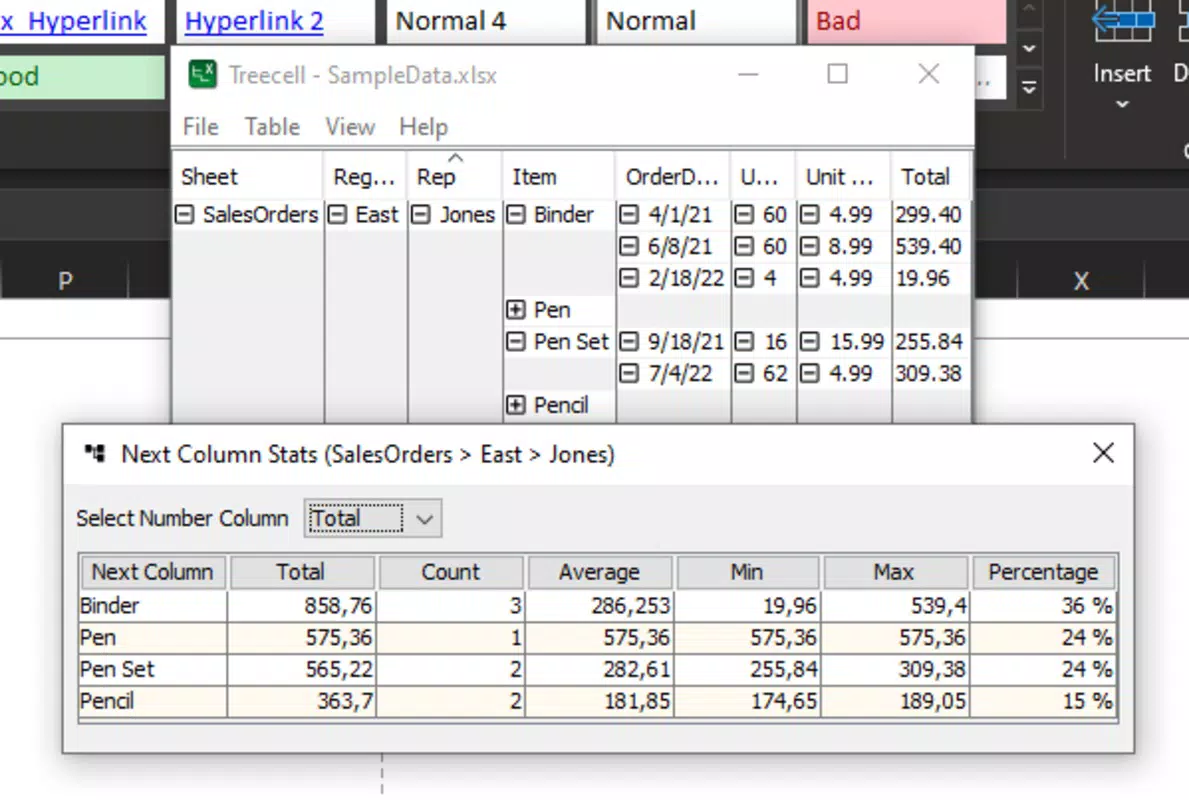Select the Pencil row in stats table

598,701
